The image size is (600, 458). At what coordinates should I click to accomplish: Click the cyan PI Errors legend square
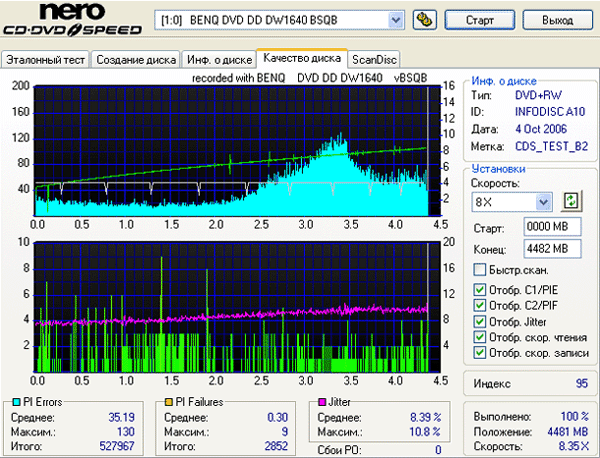[x=14, y=402]
